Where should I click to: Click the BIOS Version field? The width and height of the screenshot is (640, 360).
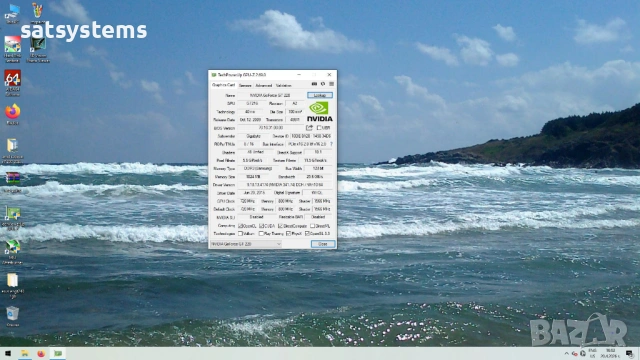(271, 128)
